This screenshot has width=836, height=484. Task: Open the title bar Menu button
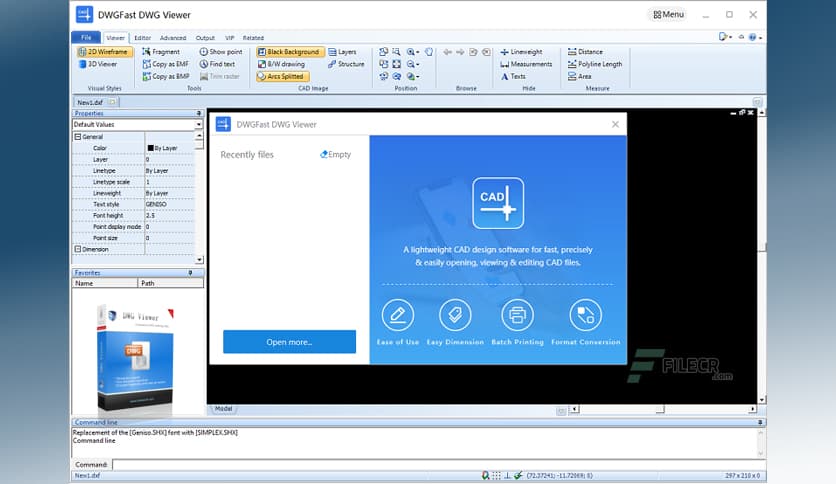coord(669,14)
